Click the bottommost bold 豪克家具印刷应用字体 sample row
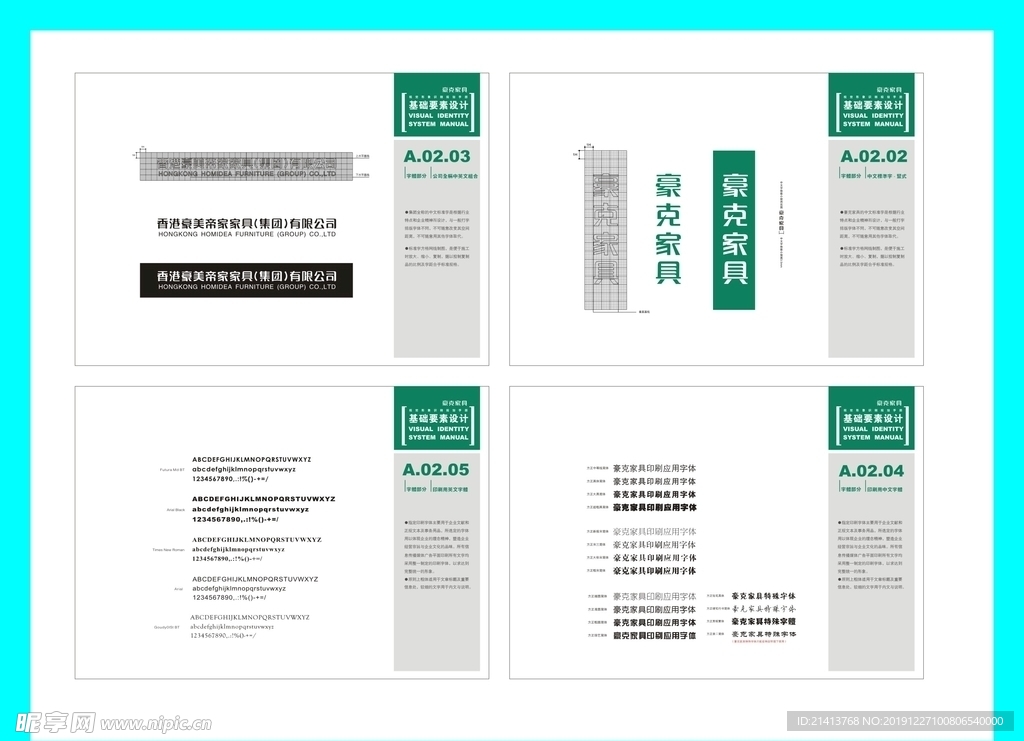Viewport: 1024px width, 741px height. coord(654,635)
